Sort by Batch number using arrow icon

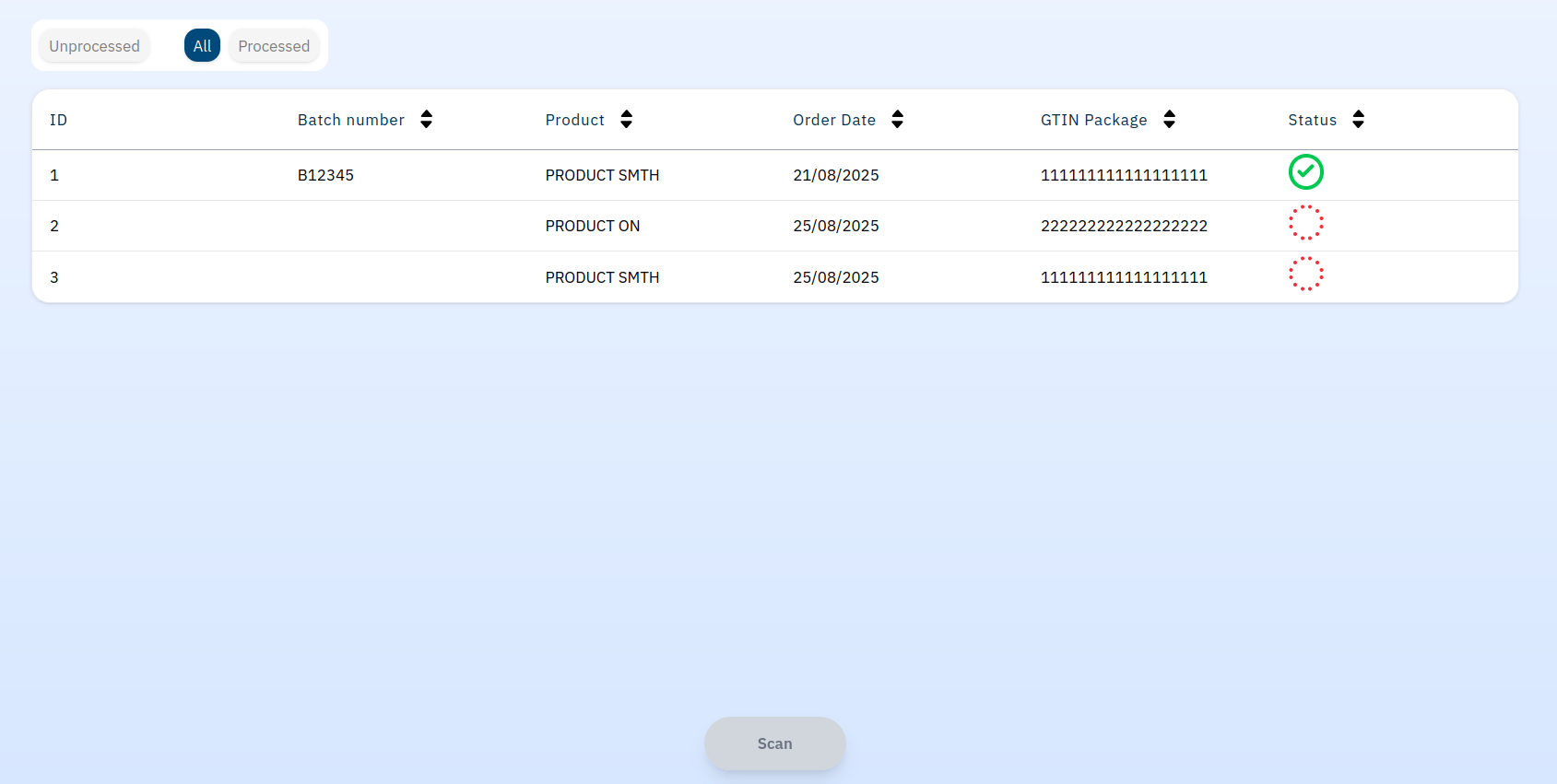coord(426,120)
